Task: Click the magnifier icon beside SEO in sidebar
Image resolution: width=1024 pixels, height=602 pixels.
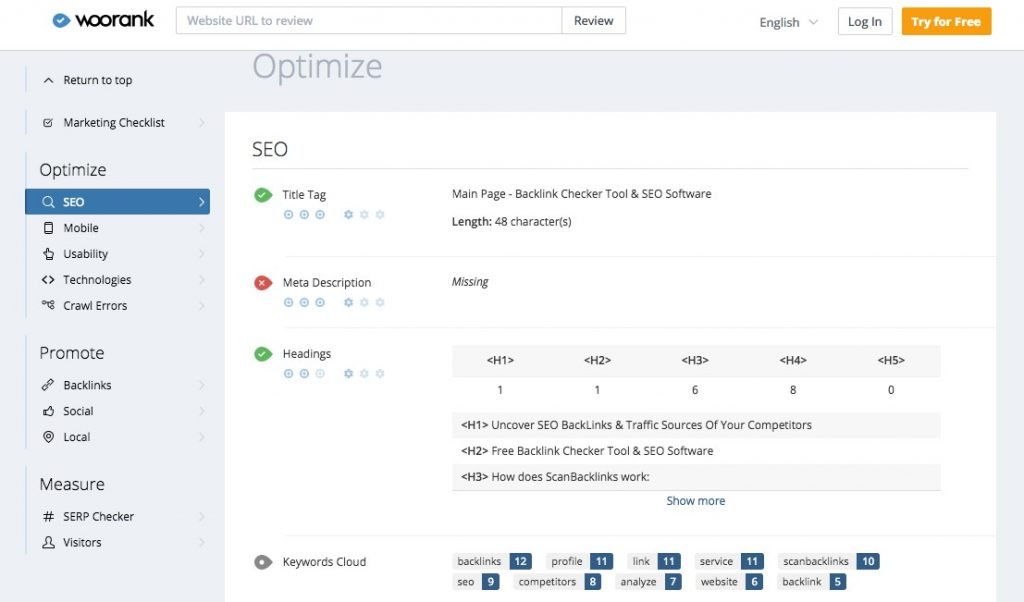Action: (x=48, y=202)
